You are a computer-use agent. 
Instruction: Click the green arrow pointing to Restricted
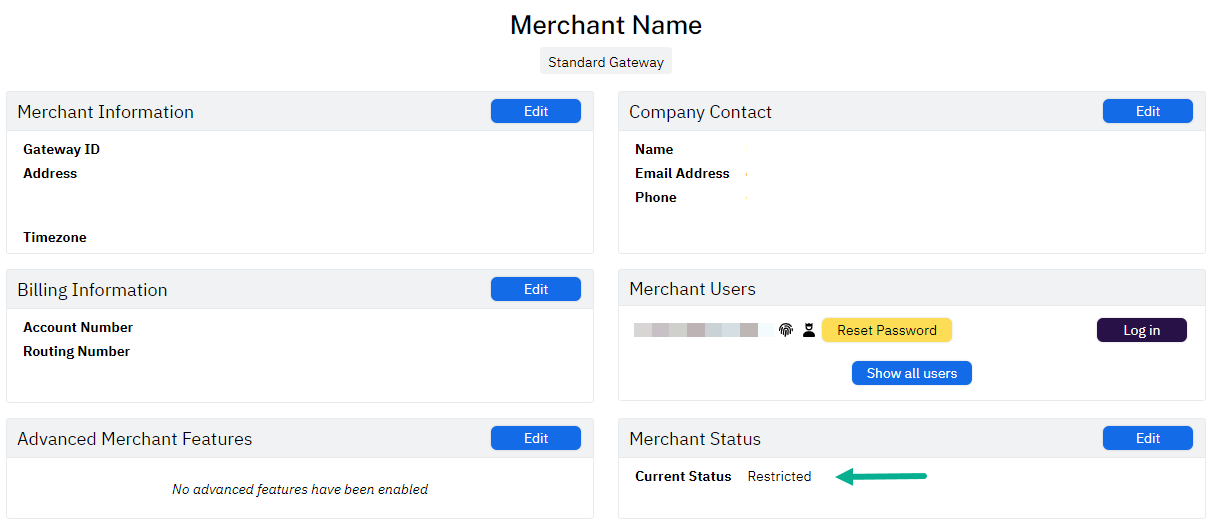coord(881,477)
